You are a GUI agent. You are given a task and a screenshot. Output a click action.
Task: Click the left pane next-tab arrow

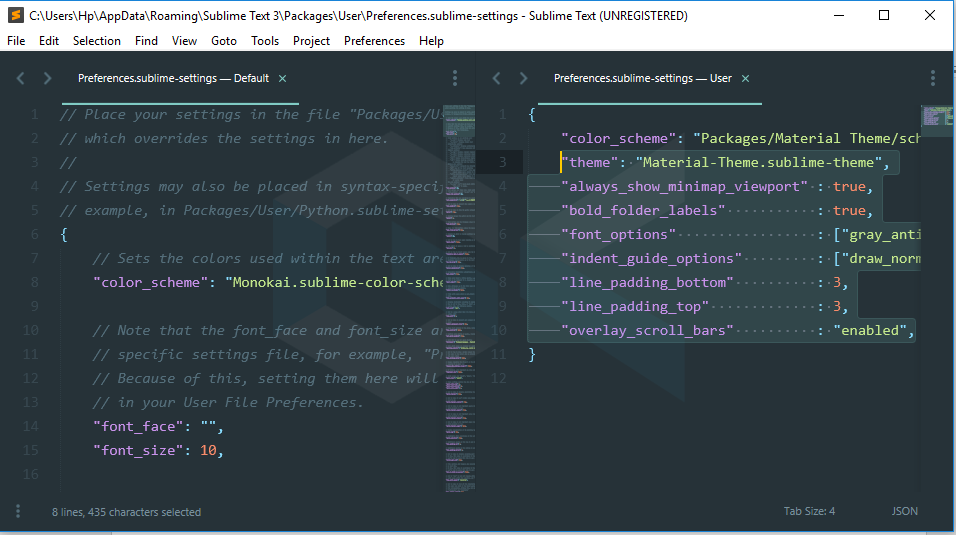pos(47,78)
